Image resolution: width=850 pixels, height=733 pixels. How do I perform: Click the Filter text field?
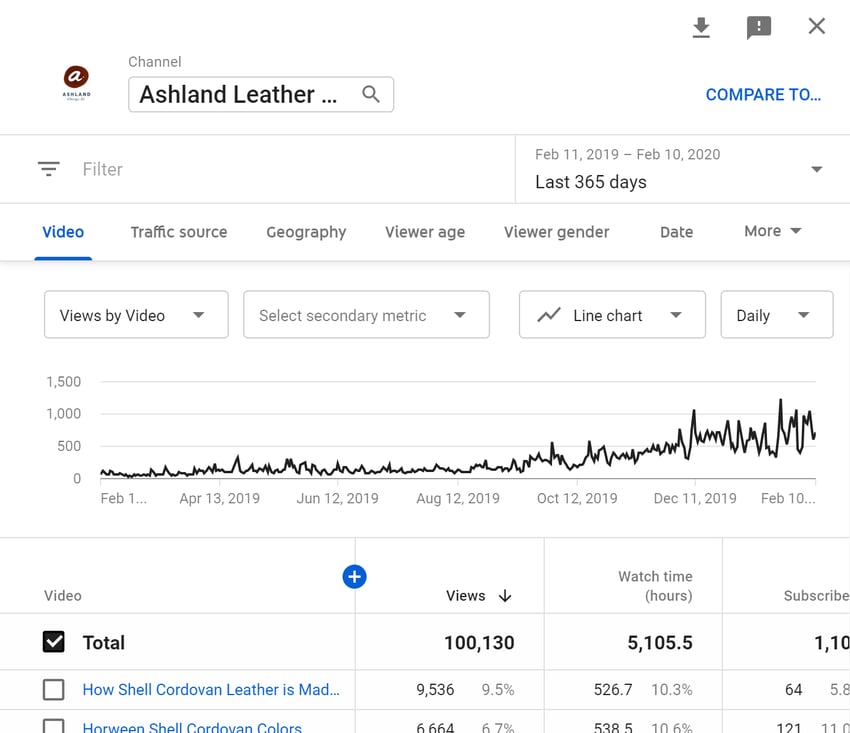tap(102, 169)
